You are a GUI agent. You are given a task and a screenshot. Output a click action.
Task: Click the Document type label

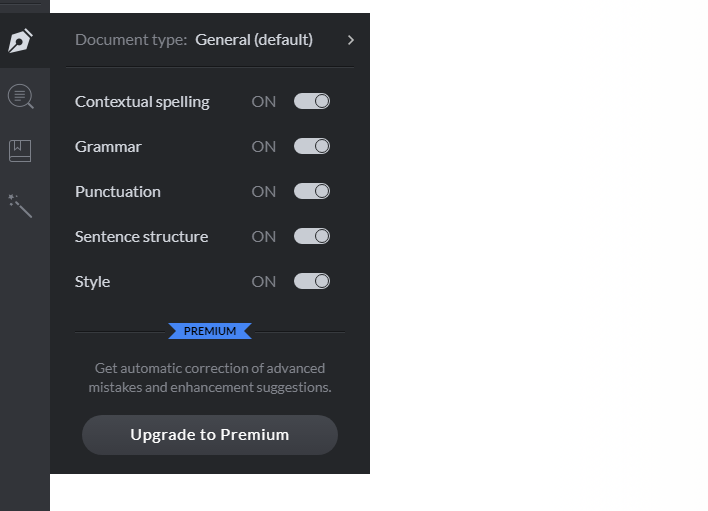point(131,40)
